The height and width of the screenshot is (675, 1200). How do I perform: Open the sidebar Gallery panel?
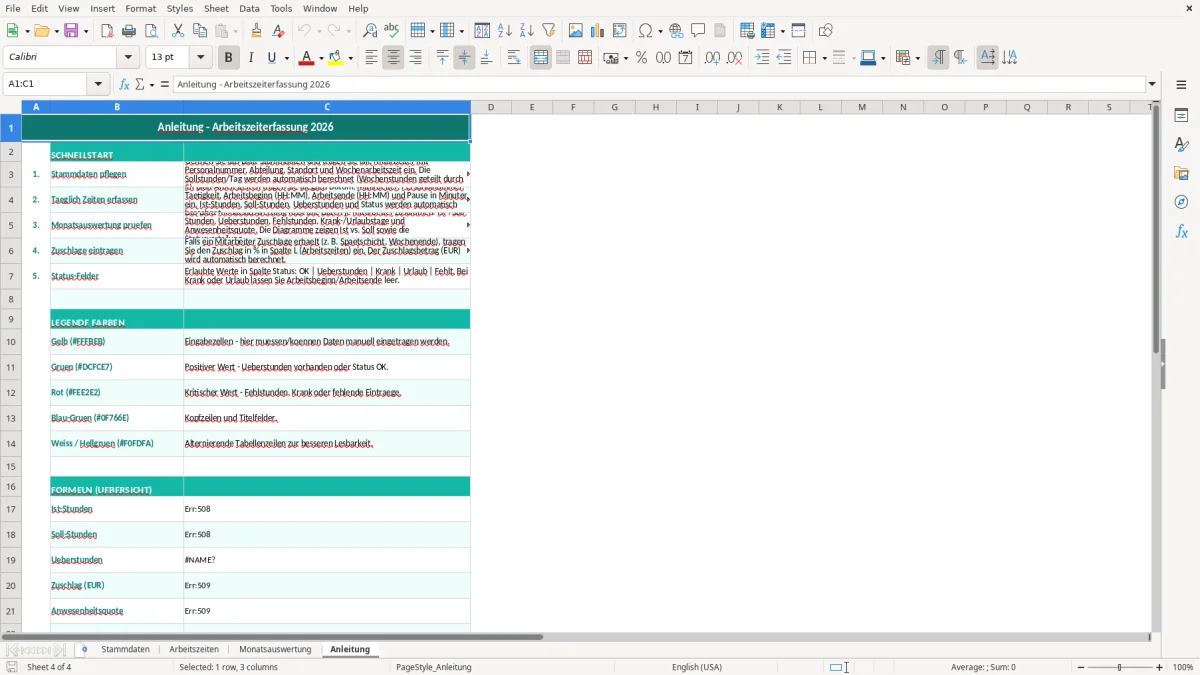pyautogui.click(x=1181, y=173)
